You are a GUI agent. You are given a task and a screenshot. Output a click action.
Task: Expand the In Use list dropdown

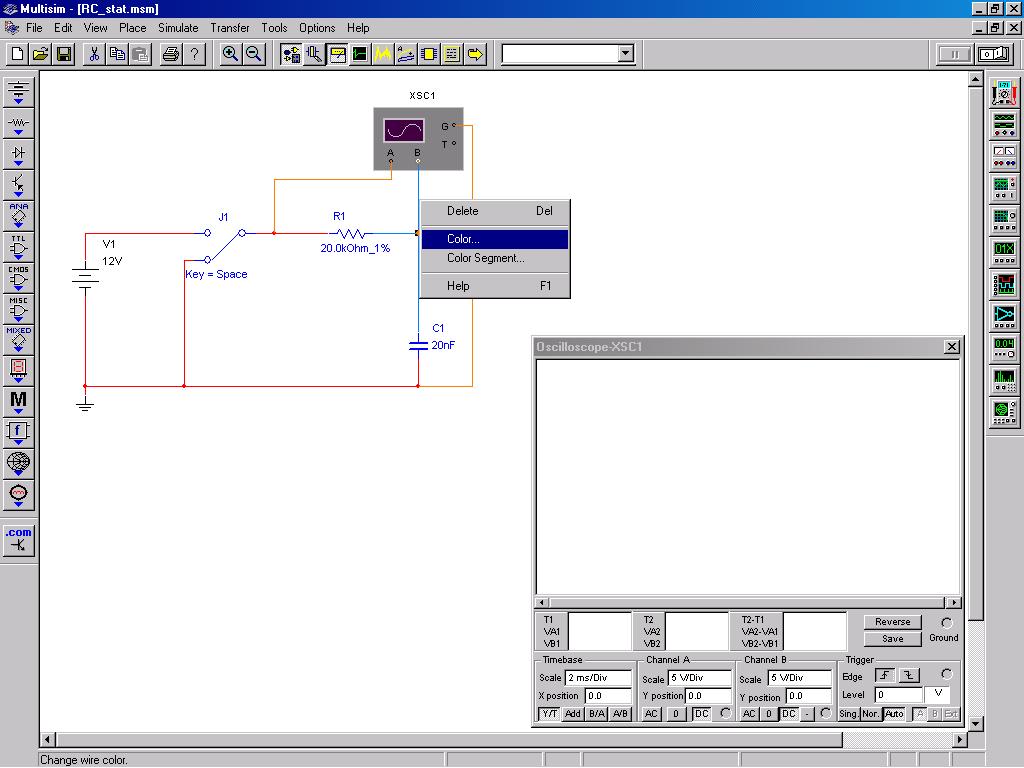tap(626, 54)
